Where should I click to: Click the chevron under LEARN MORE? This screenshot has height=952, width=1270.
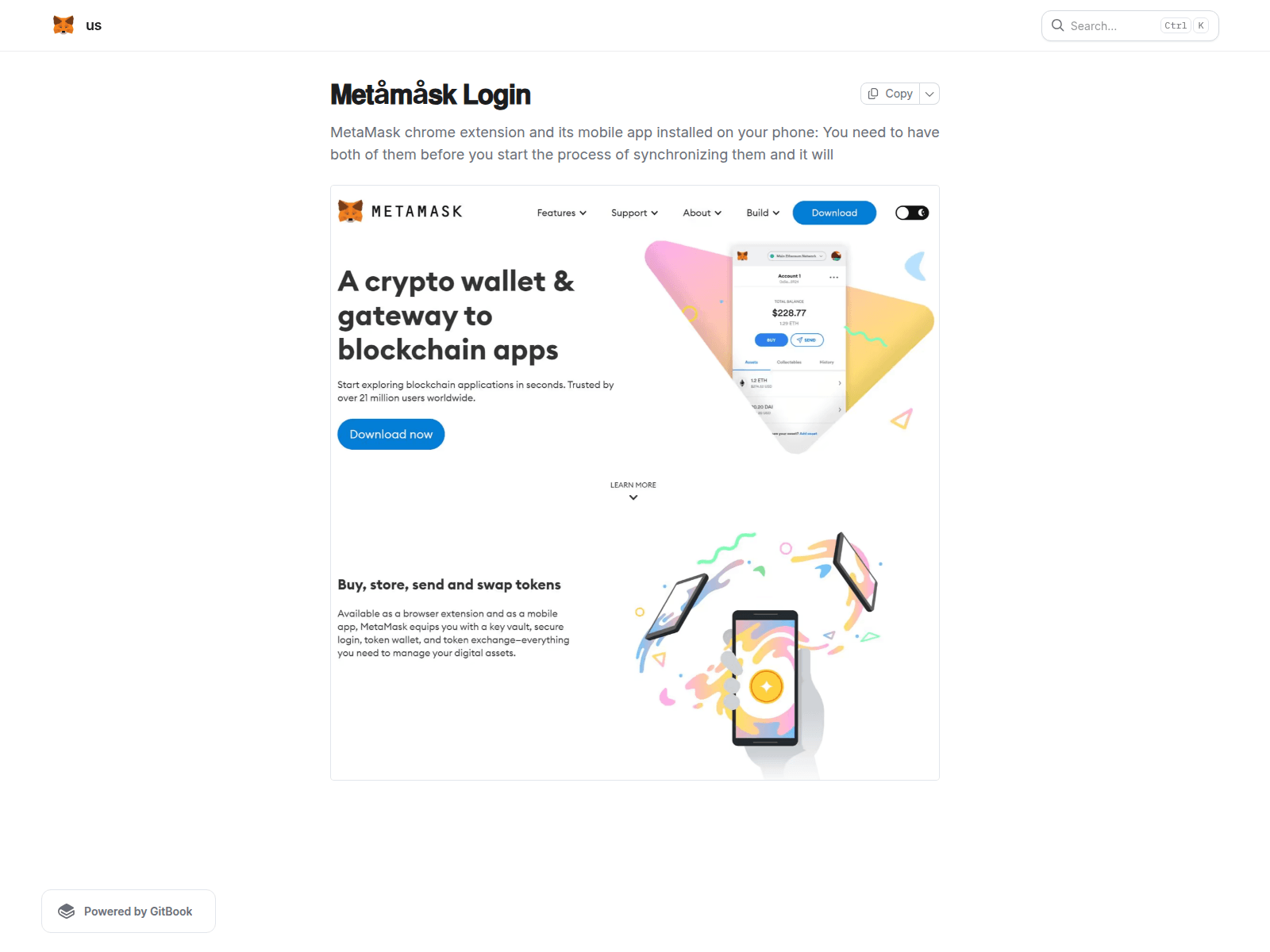[633, 497]
